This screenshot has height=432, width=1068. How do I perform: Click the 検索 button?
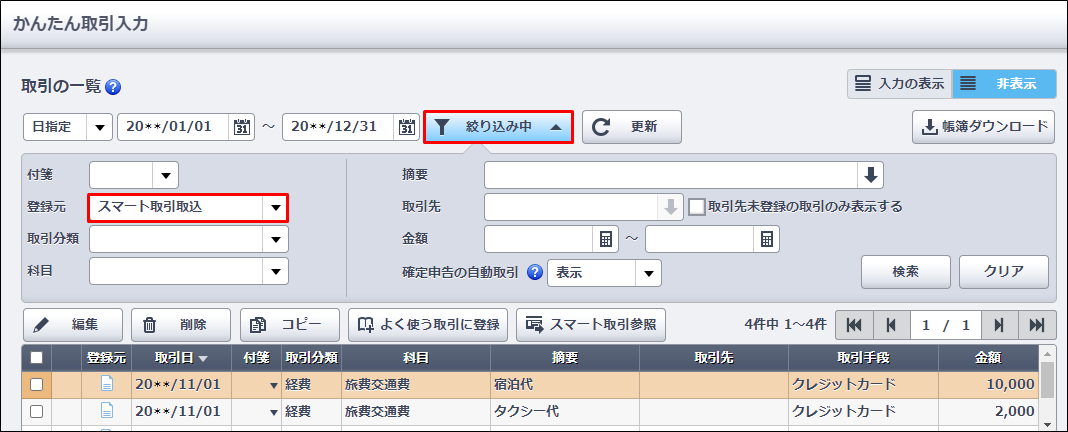[x=906, y=272]
